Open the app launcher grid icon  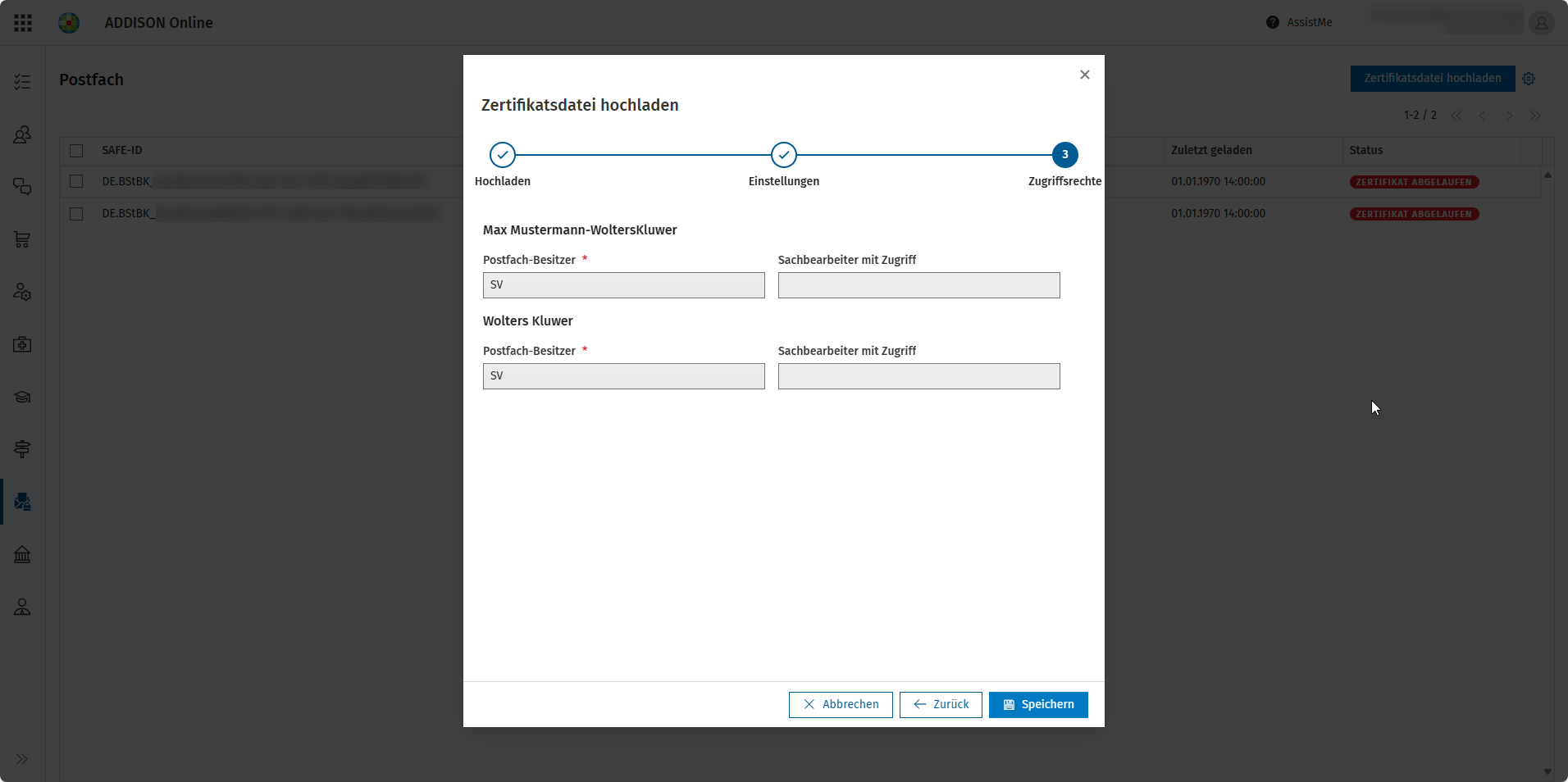(23, 23)
